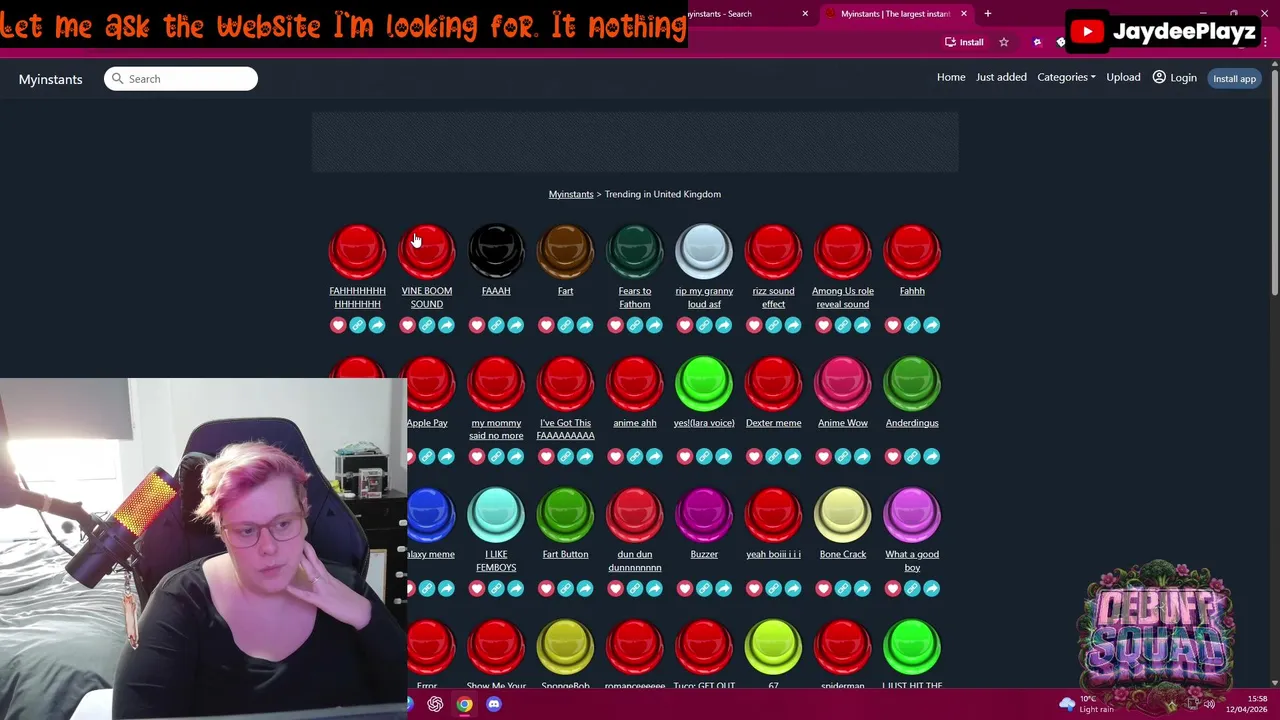Play the VINE BOOM SOUND button
The image size is (1280, 720).
pyautogui.click(x=427, y=251)
